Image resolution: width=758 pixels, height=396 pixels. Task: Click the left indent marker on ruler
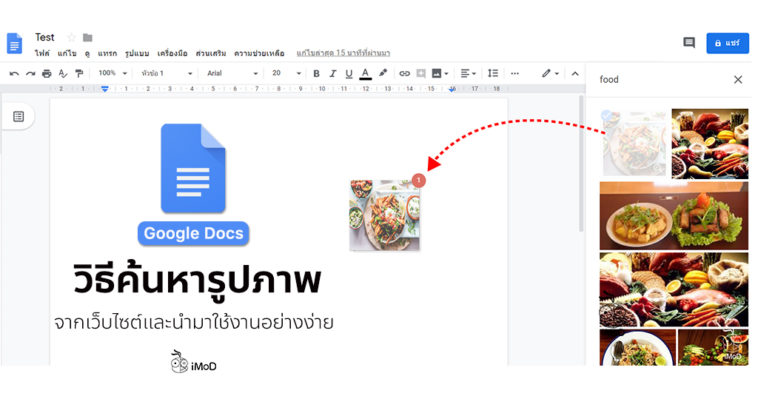(105, 89)
